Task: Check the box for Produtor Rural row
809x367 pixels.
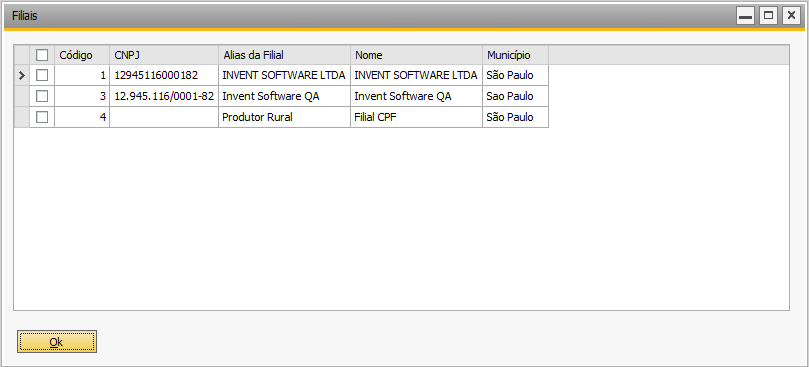Action: tap(42, 117)
